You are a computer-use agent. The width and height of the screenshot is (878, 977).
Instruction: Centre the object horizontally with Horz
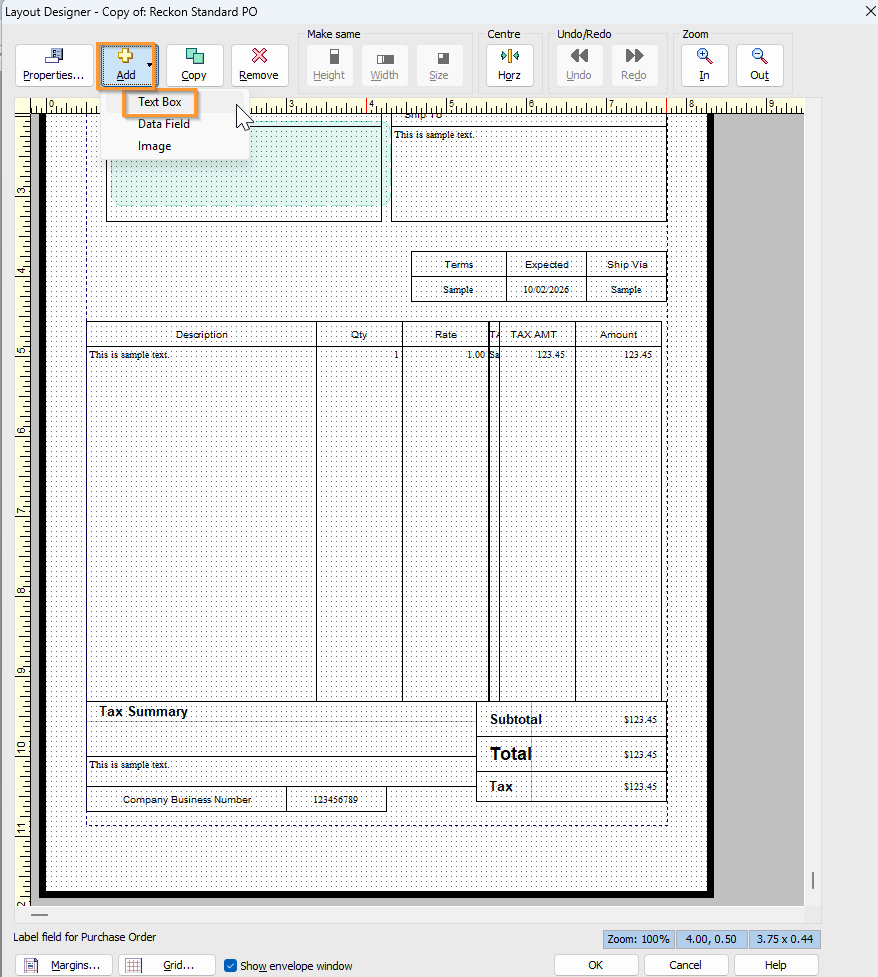(510, 65)
